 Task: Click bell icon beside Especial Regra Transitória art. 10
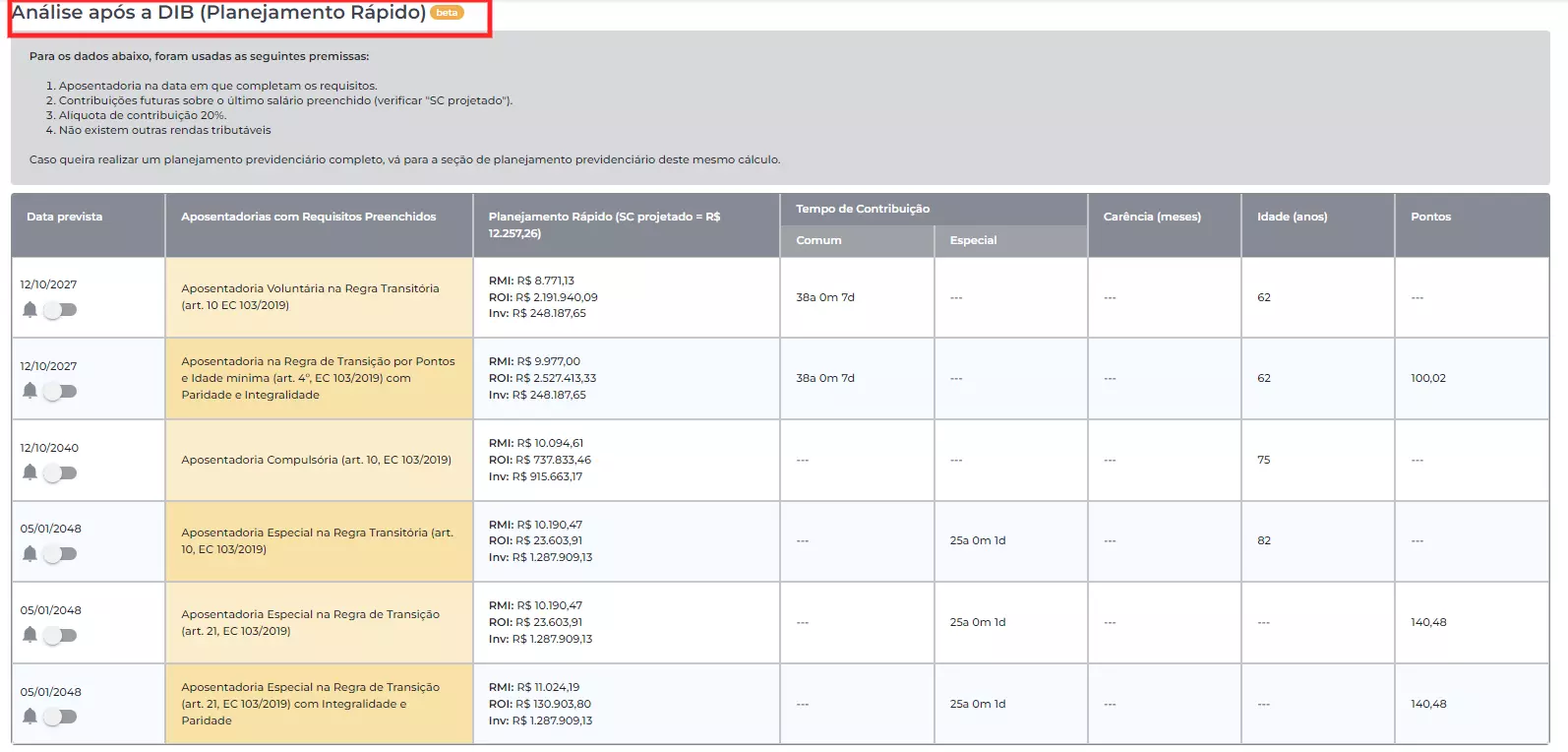[x=30, y=553]
